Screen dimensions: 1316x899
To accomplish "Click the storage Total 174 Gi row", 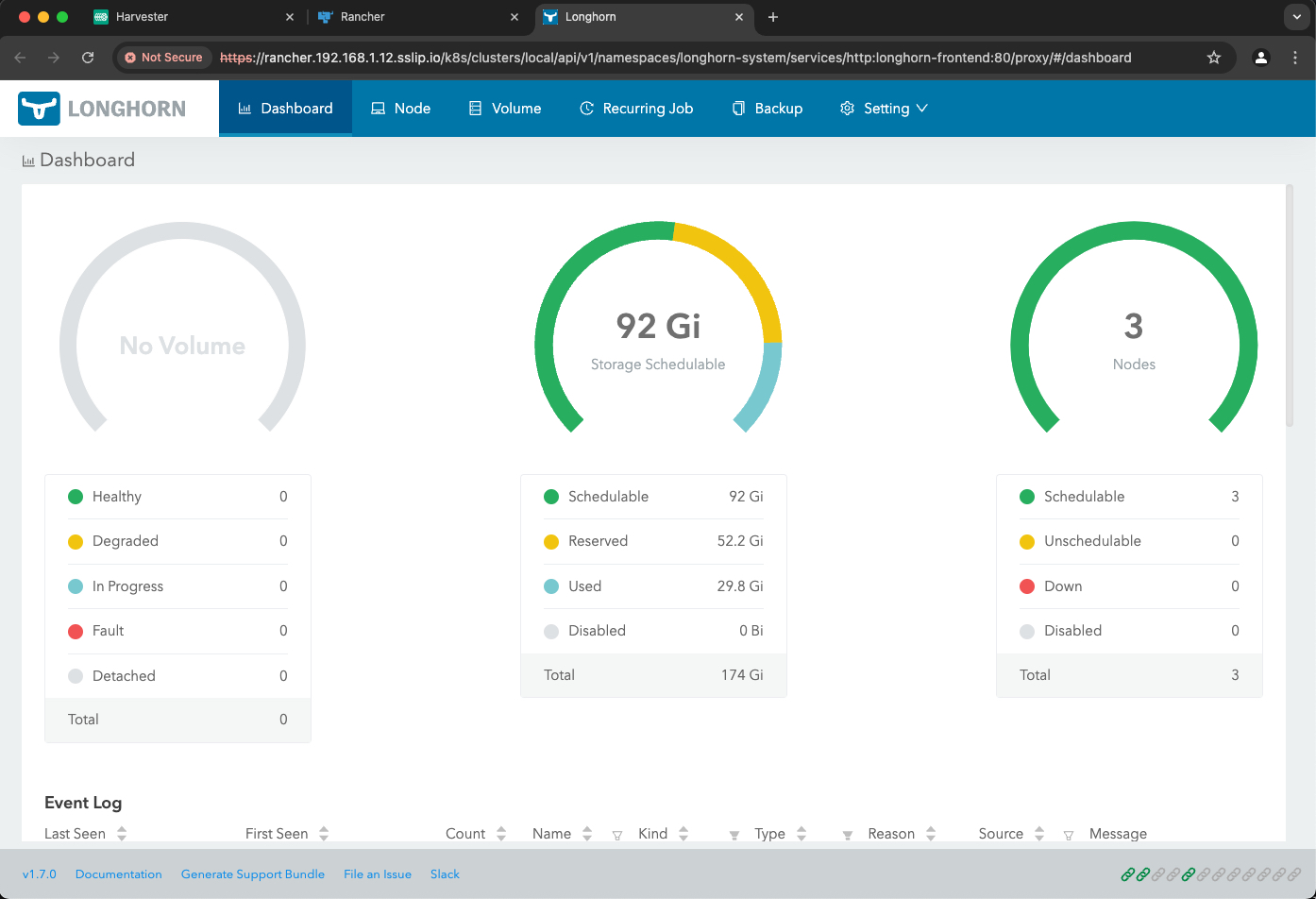I will tap(653, 675).
